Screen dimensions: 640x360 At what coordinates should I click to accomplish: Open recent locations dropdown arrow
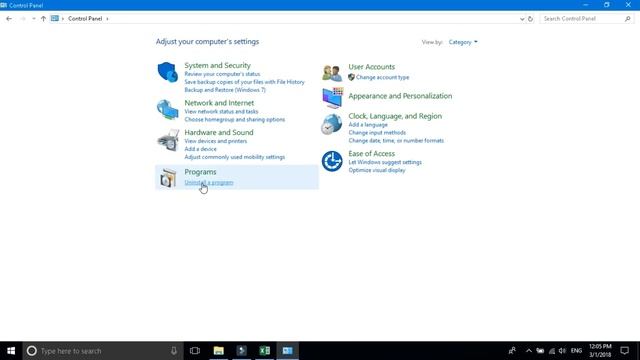[33, 18]
